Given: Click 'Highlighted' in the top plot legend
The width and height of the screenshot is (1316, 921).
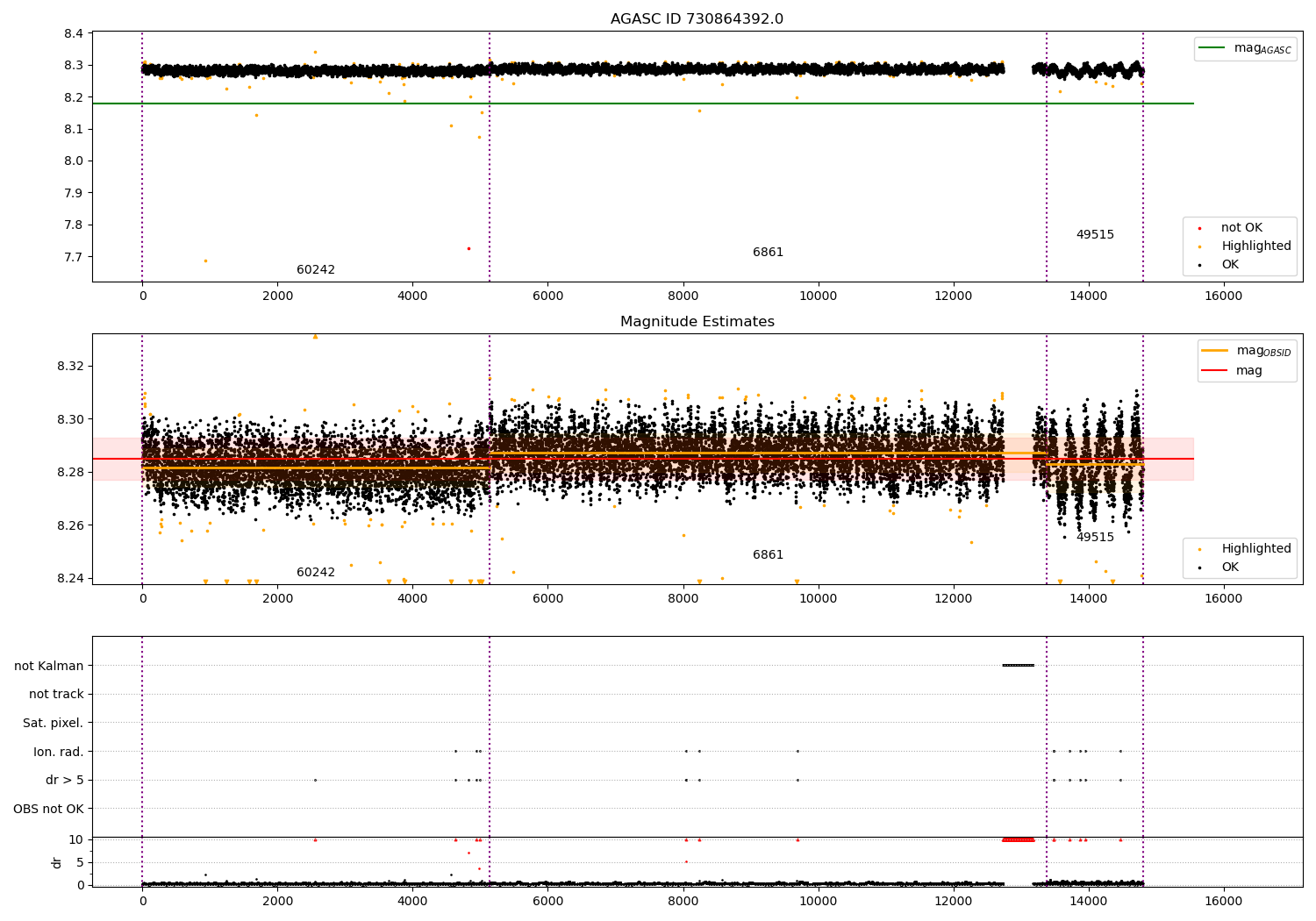Looking at the screenshot, I should tap(1255, 246).
